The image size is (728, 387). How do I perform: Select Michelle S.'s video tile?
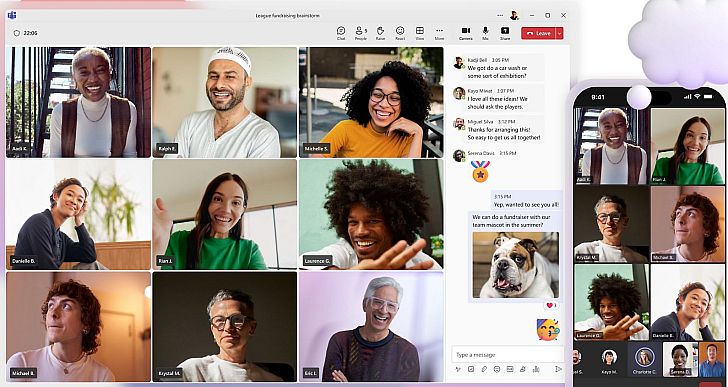(371, 102)
